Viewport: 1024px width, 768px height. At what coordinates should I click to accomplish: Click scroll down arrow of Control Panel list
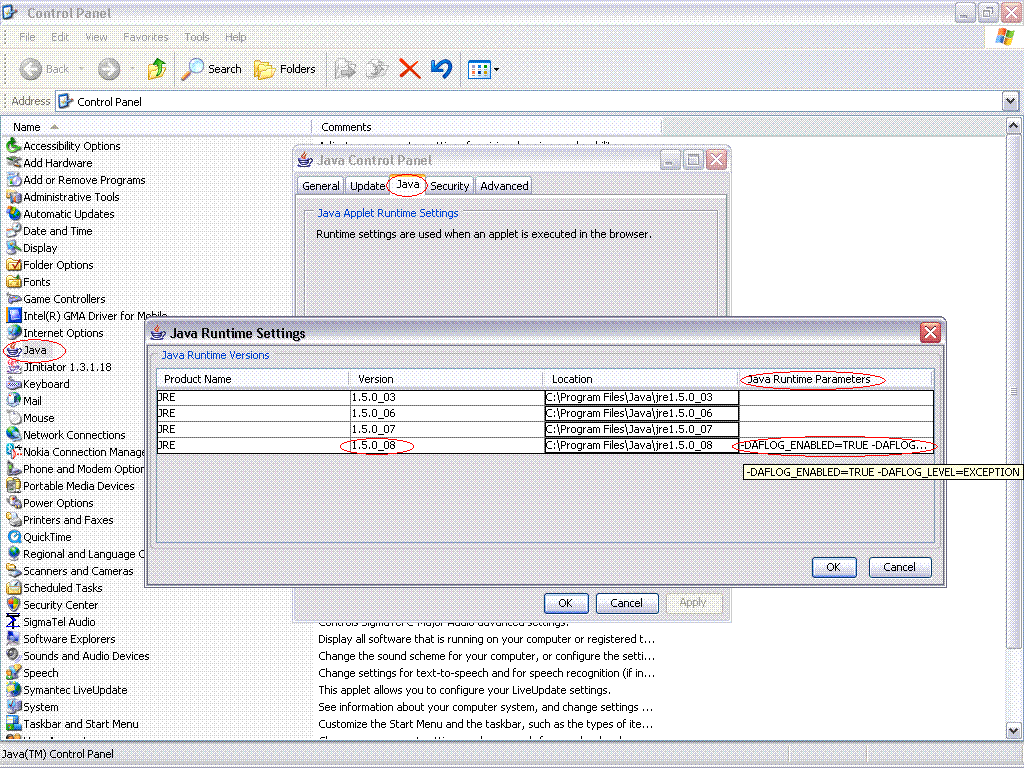tap(1013, 731)
